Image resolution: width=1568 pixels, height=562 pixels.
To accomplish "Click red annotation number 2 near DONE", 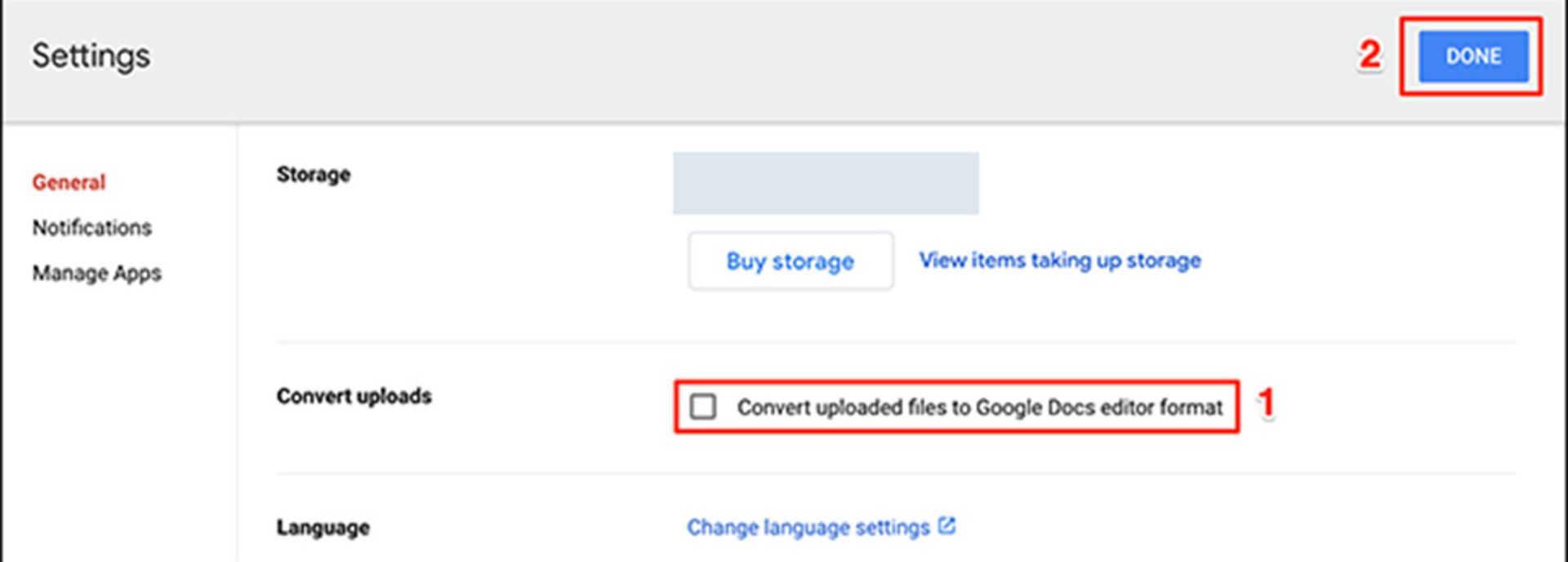I will [x=1370, y=56].
